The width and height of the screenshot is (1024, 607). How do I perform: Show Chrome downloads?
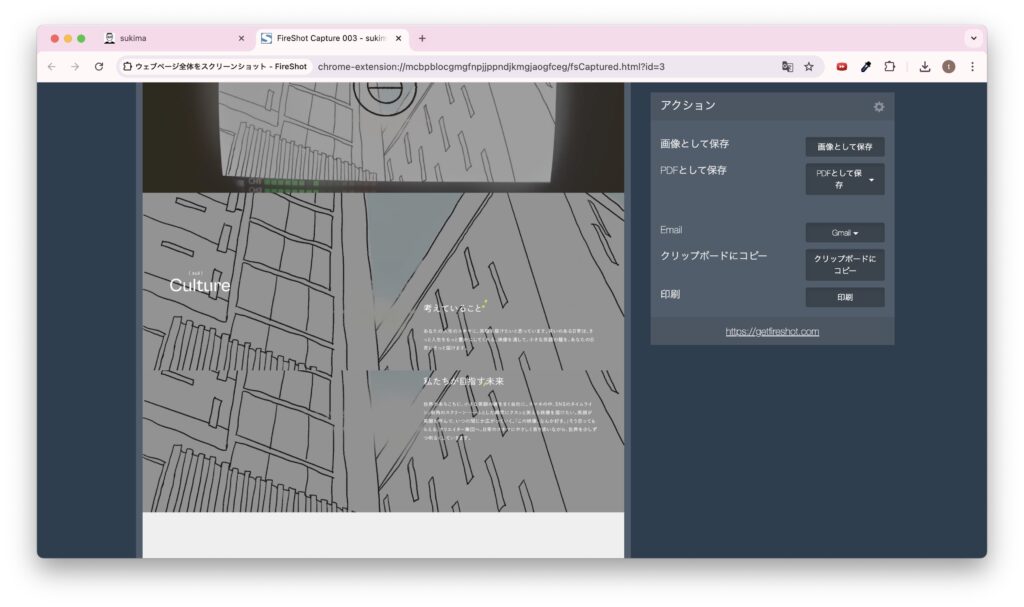pos(925,66)
